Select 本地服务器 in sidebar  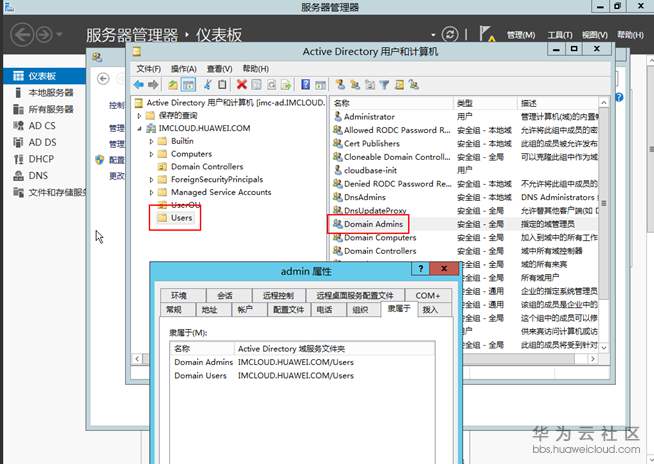[50, 92]
